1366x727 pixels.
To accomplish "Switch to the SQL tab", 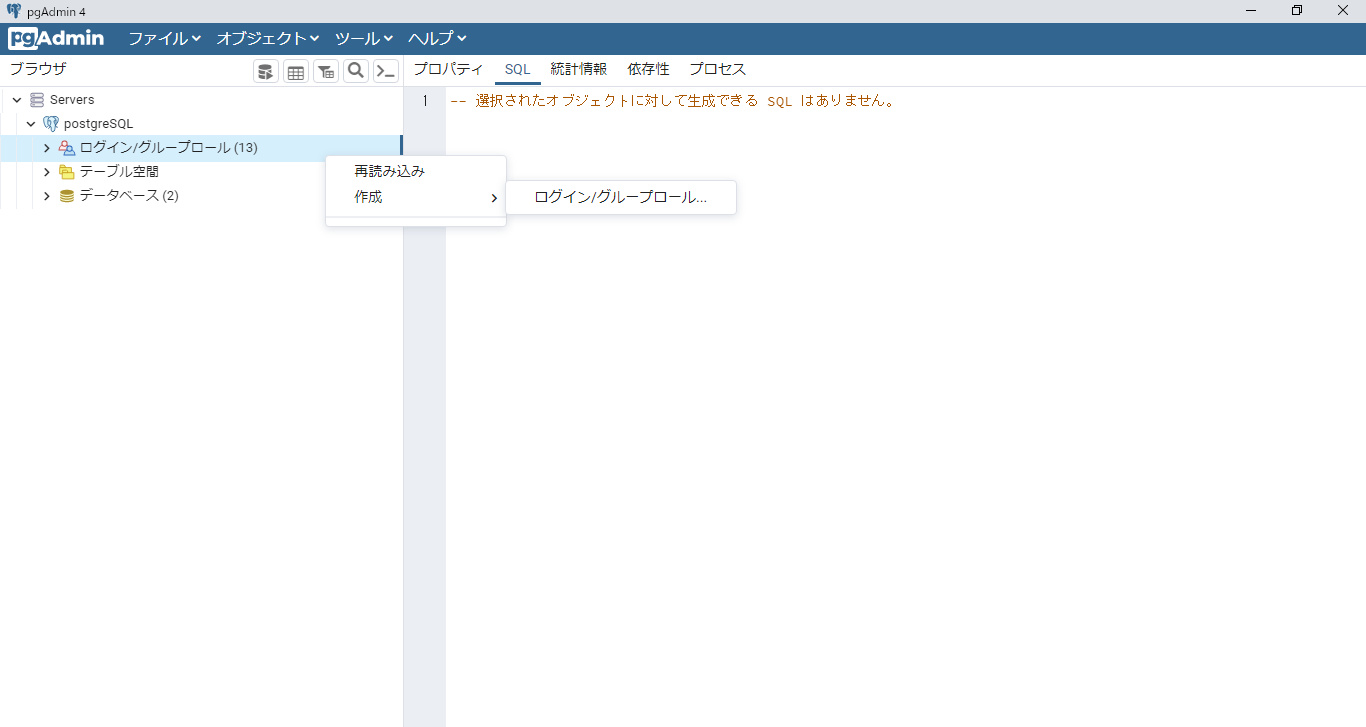I will [517, 70].
